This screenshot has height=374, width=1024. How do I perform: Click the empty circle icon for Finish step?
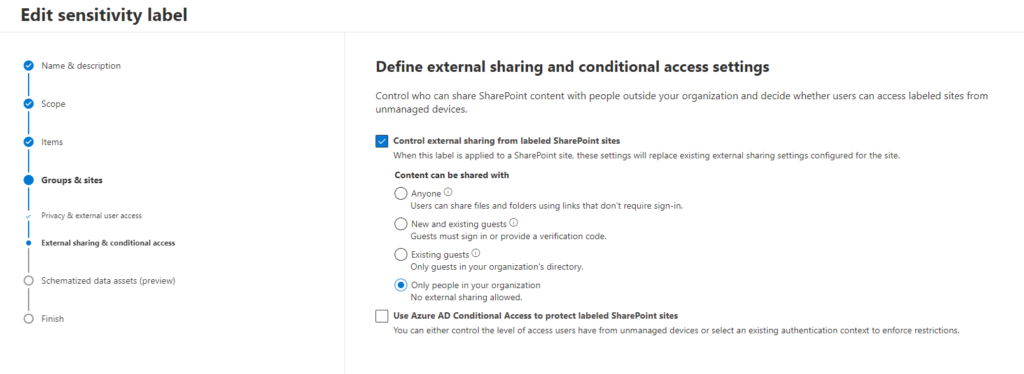point(28,319)
